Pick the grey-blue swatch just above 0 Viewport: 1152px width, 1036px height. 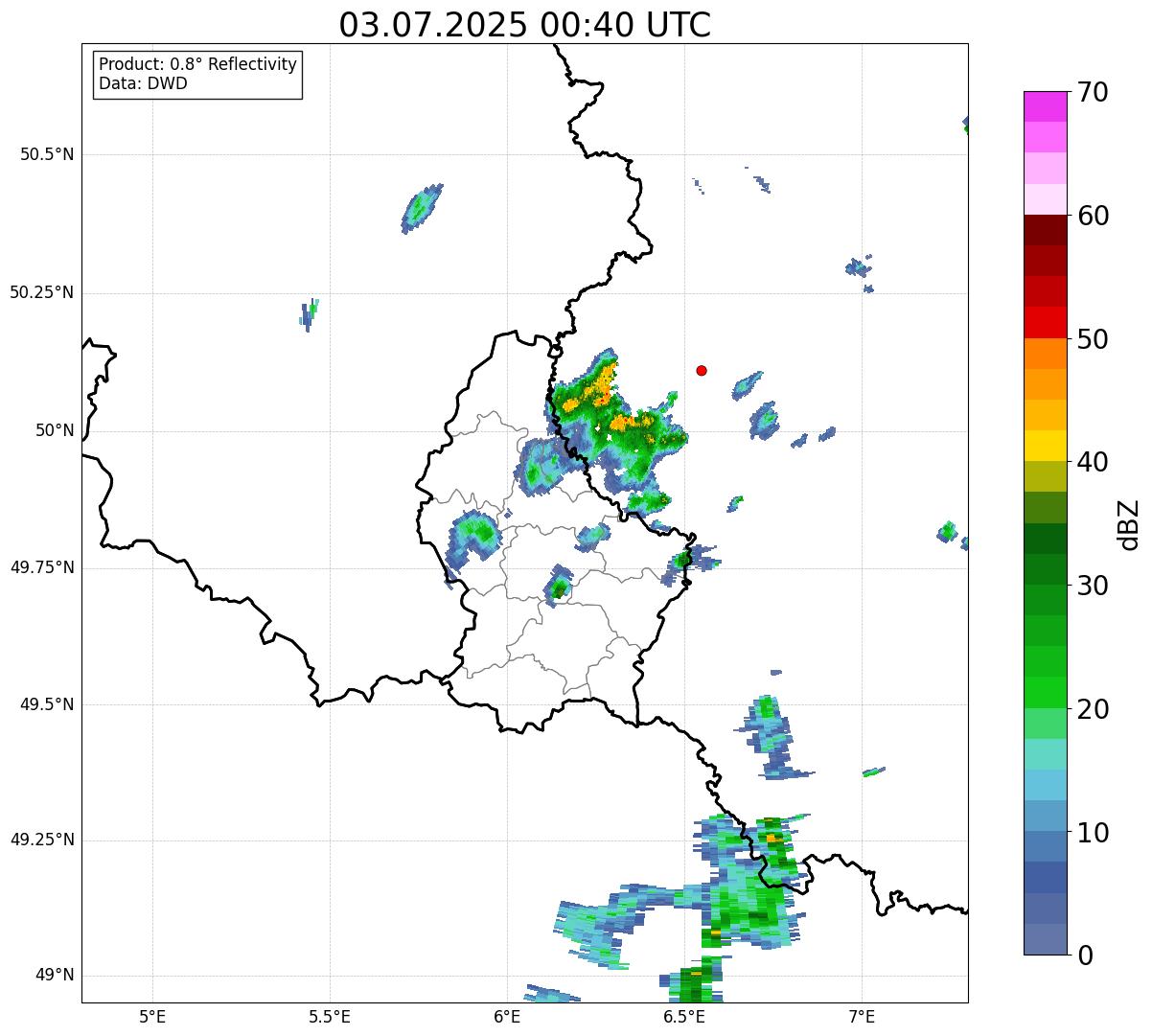pyautogui.click(x=1046, y=939)
